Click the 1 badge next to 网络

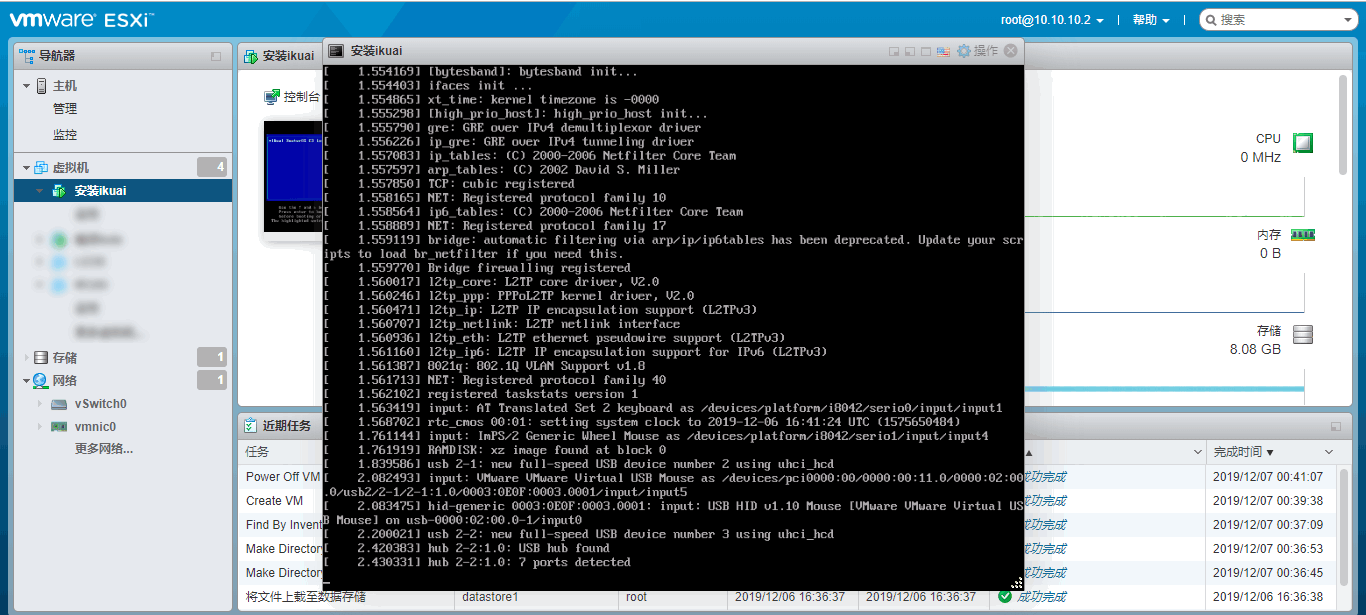coord(212,380)
